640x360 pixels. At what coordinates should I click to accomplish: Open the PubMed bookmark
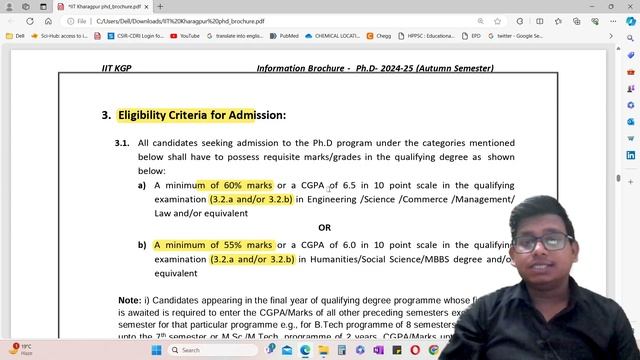click(x=284, y=36)
